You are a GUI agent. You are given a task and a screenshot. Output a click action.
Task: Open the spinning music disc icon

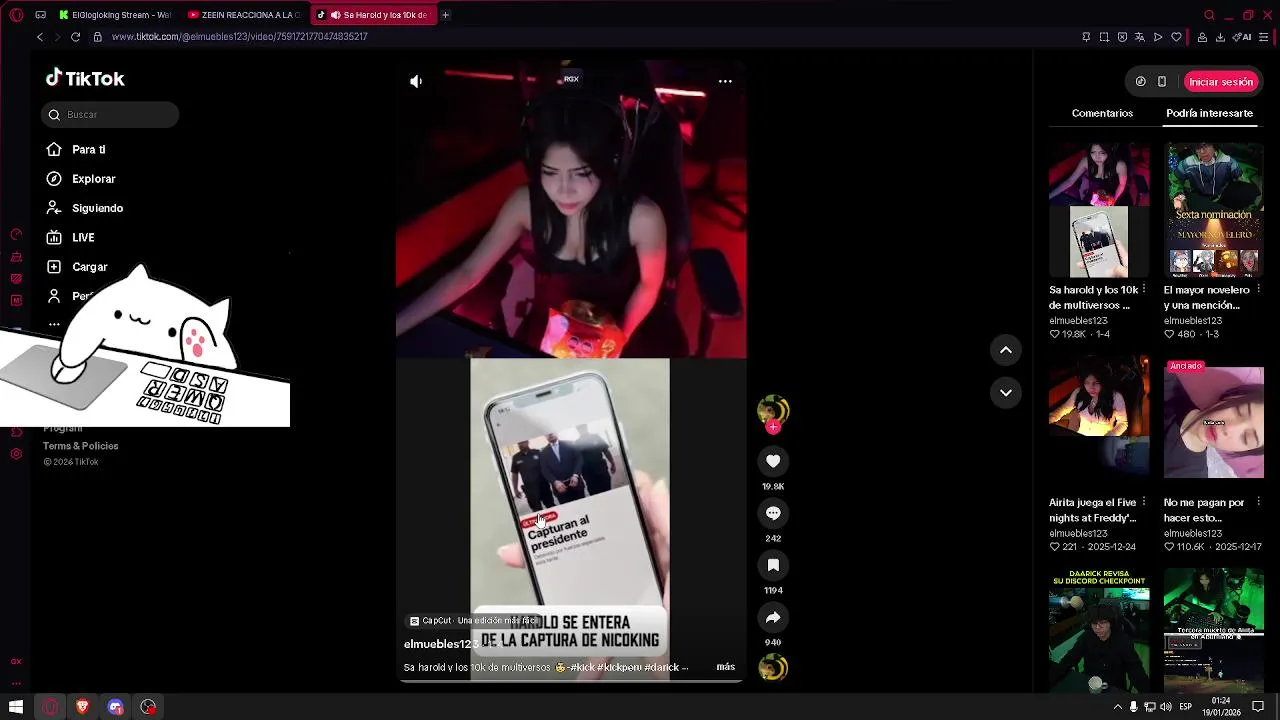point(773,667)
